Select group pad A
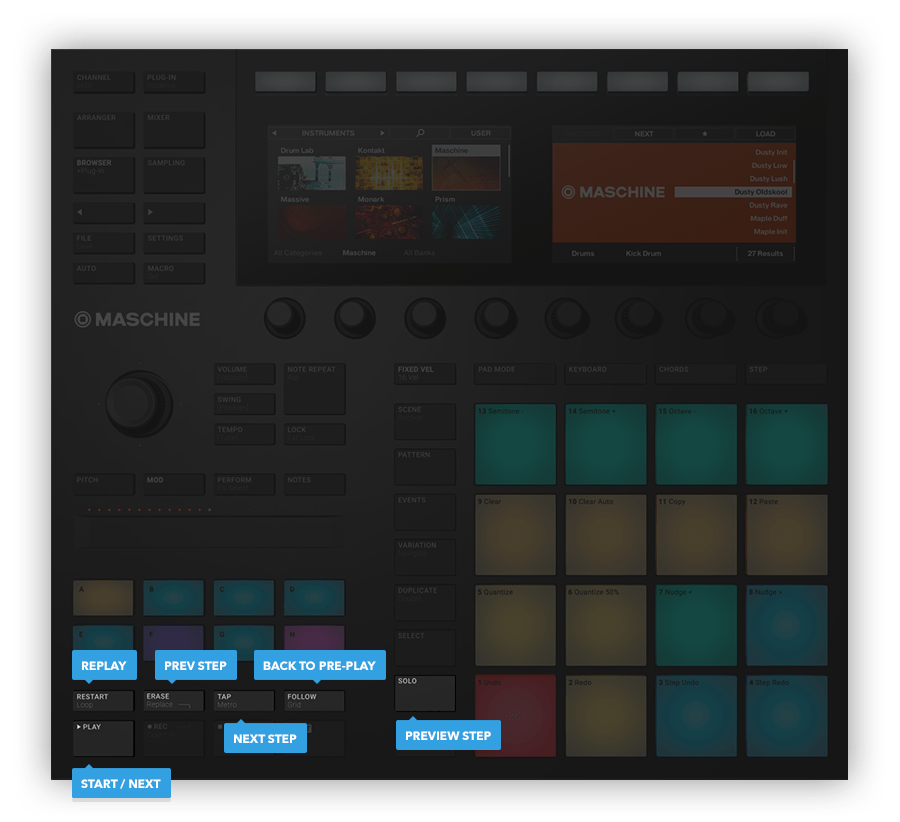Screen dimensions: 900x822 (103, 598)
